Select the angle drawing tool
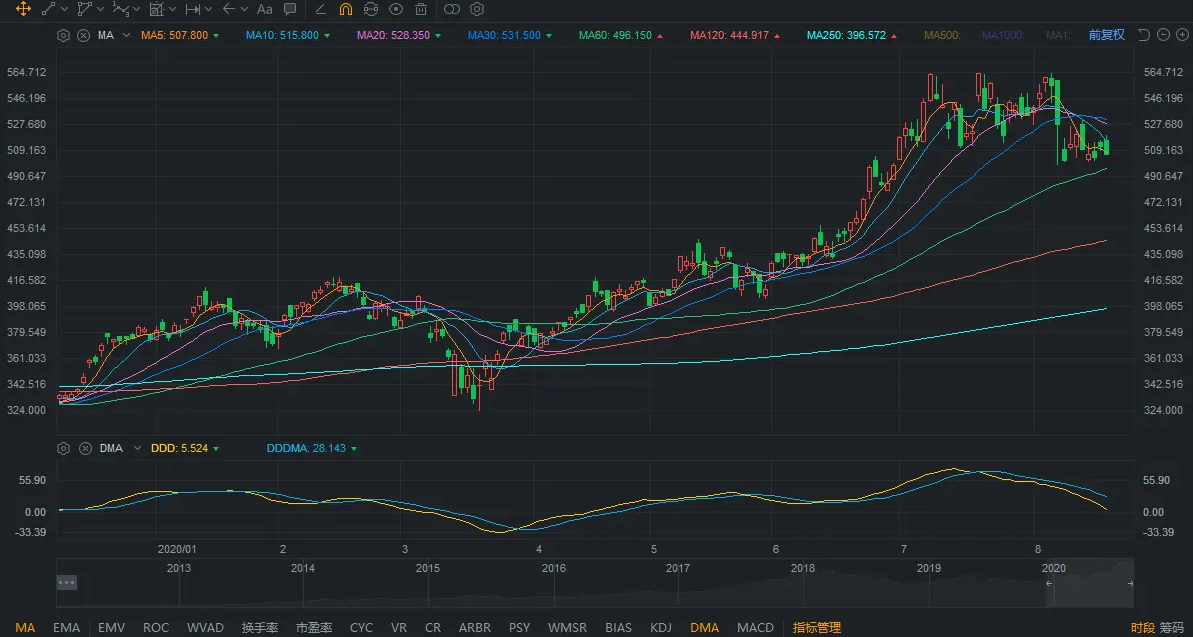Image resolution: width=1193 pixels, height=637 pixels. (320, 9)
